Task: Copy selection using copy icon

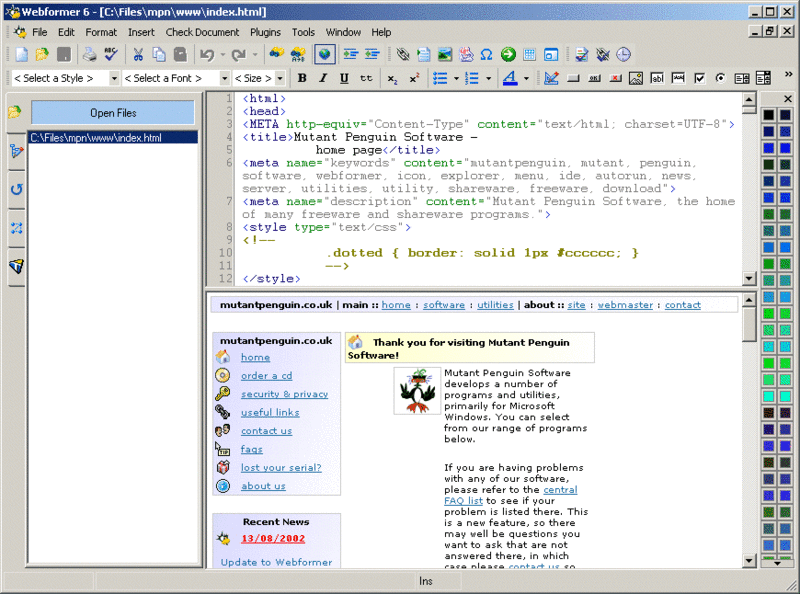Action: [159, 54]
